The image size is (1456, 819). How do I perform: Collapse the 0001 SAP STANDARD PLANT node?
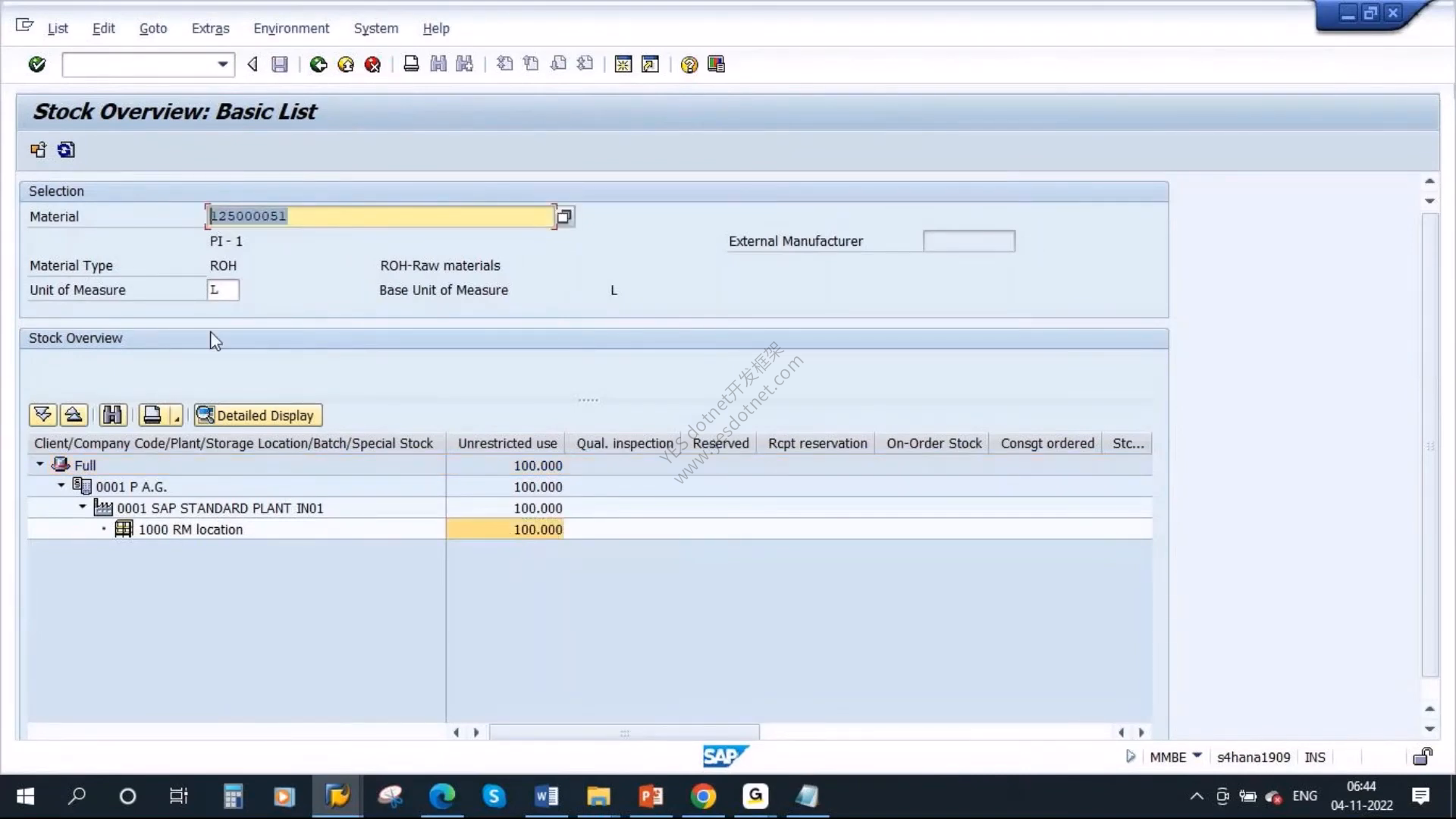tap(83, 507)
